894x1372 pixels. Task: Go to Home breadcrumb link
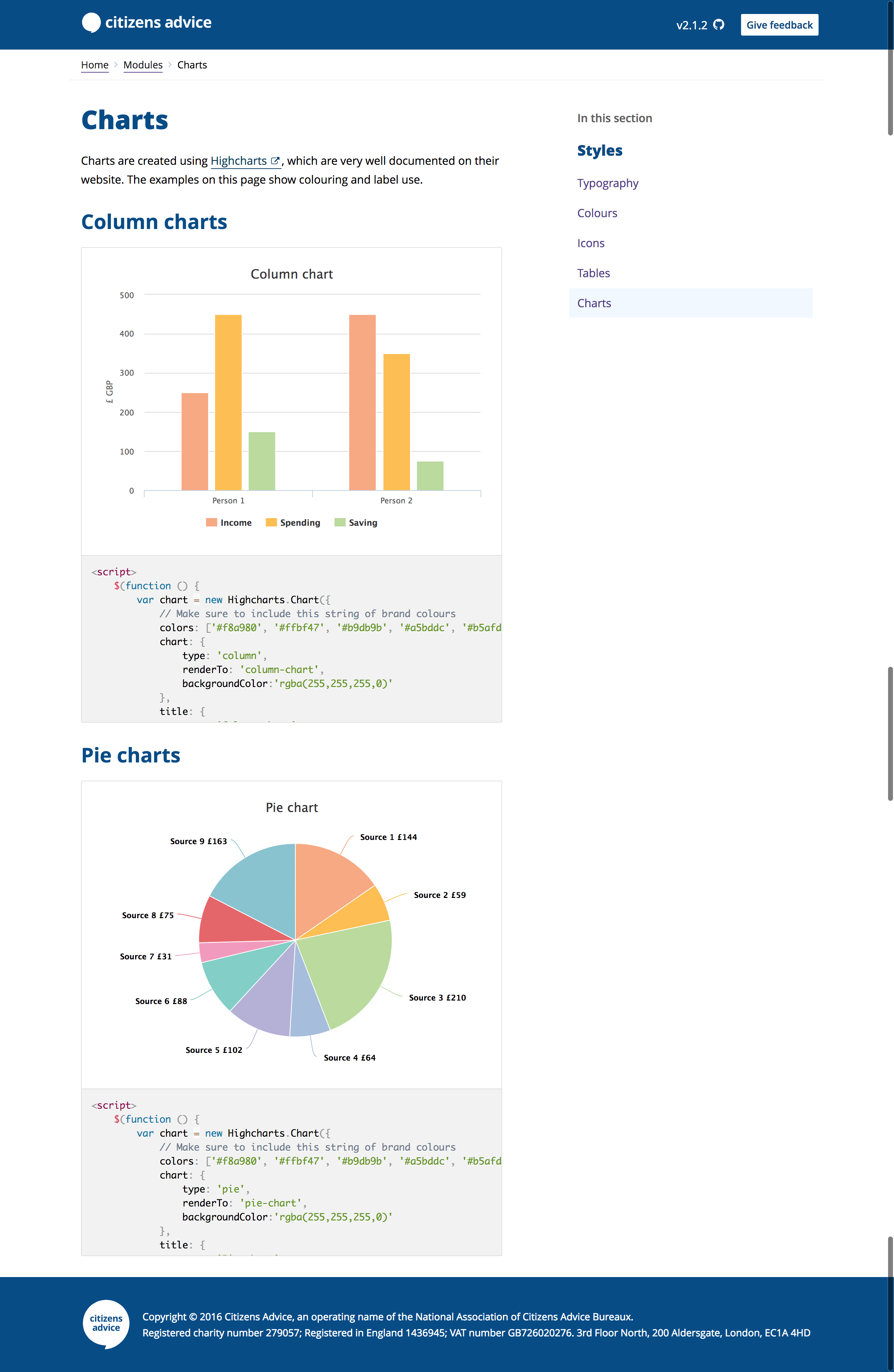pos(95,65)
